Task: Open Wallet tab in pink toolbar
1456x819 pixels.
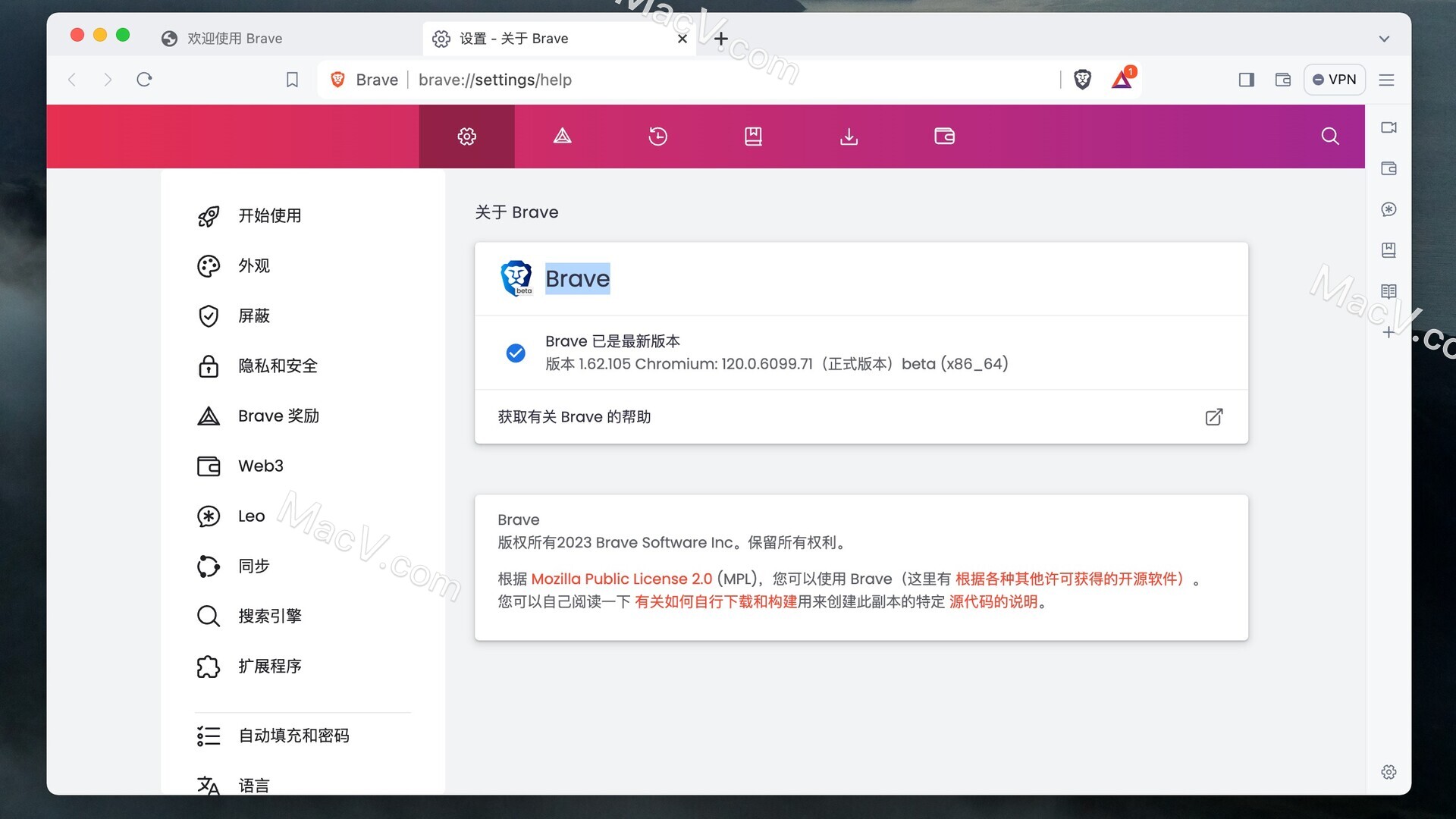Action: 944,136
